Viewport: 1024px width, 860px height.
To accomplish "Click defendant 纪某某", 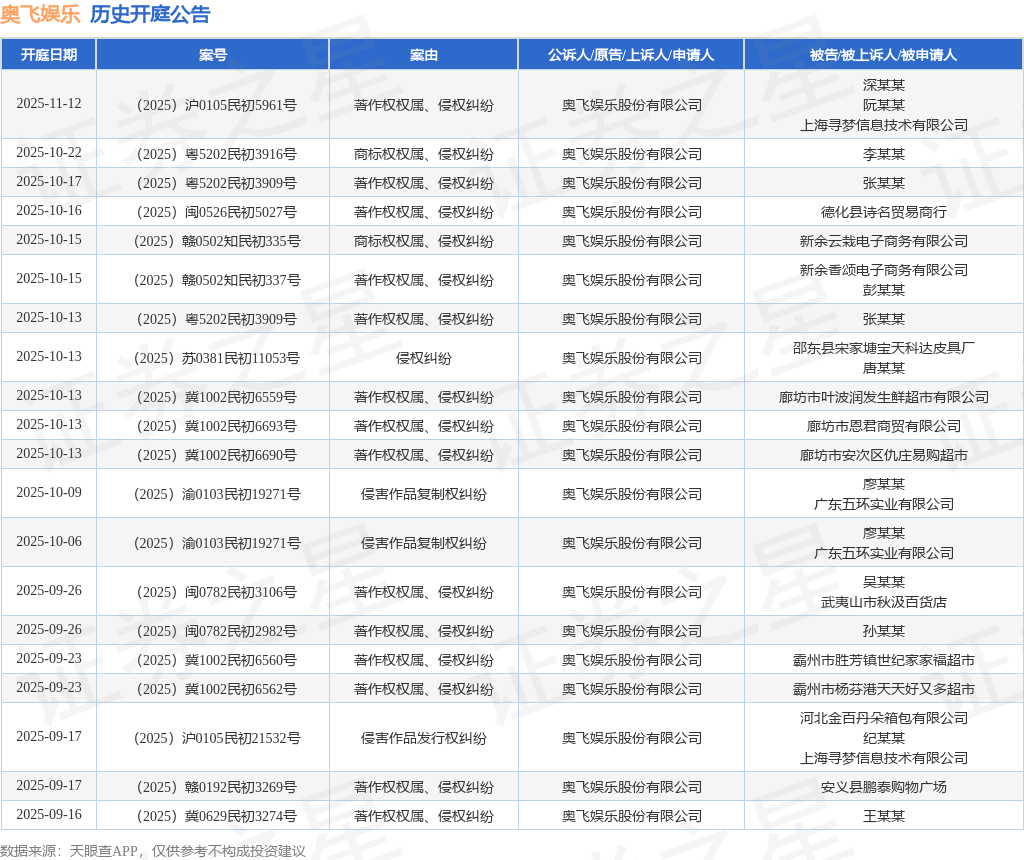I will click(x=884, y=739).
